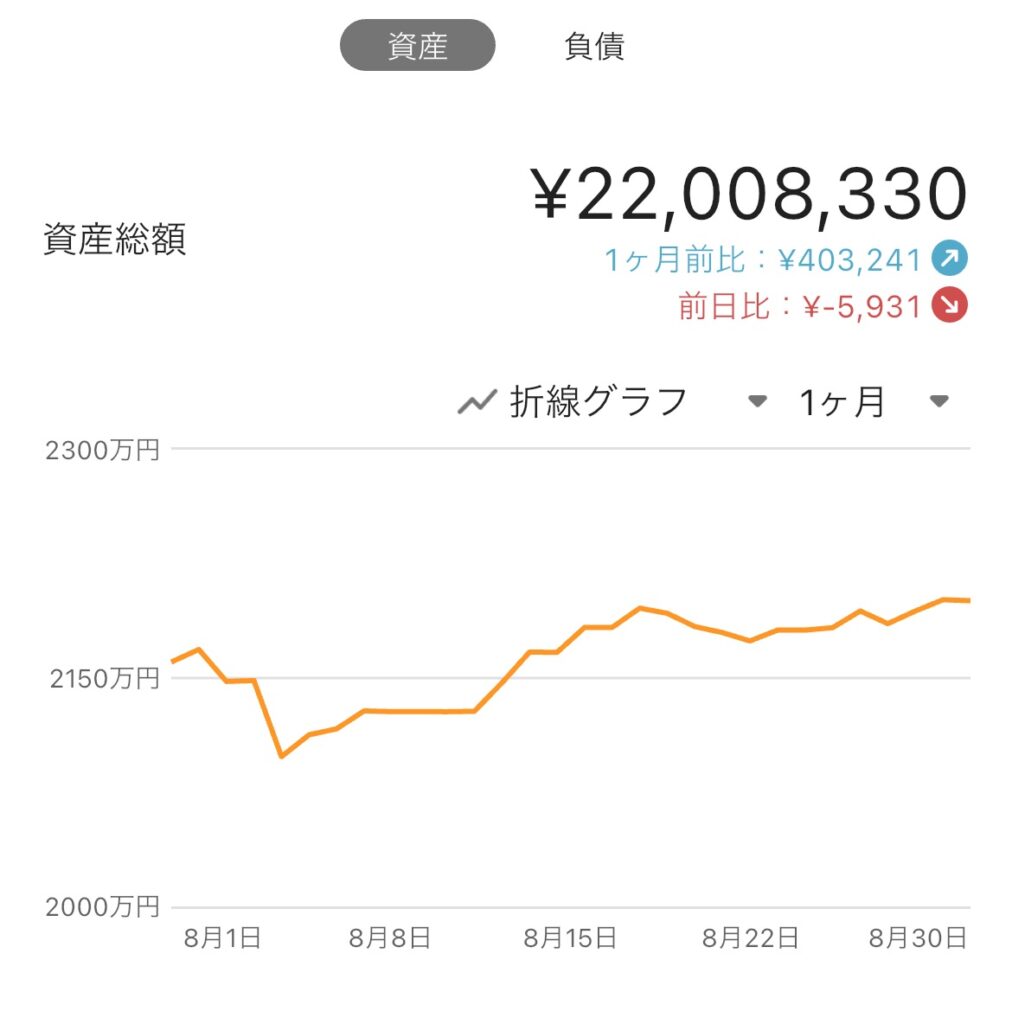This screenshot has width=1012, height=1024.
Task: Click the lowest dip on the orange line
Action: click(282, 756)
